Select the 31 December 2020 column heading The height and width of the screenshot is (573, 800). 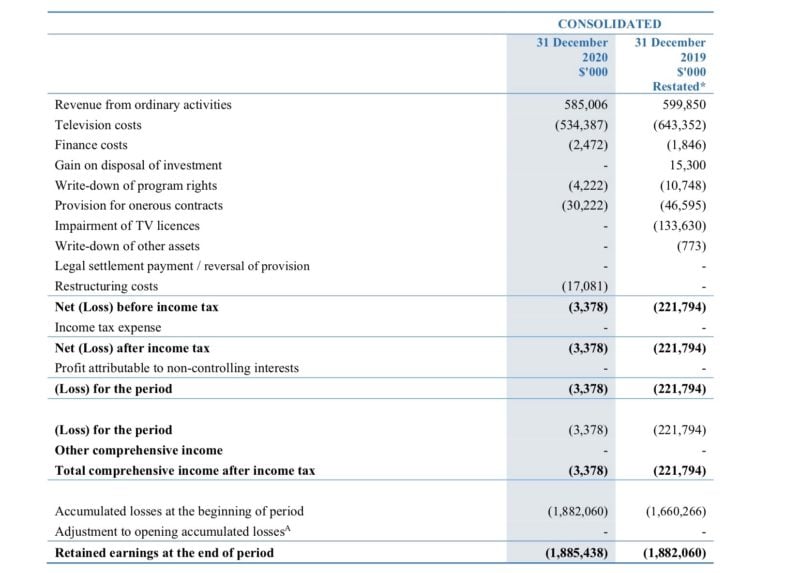tap(572, 57)
